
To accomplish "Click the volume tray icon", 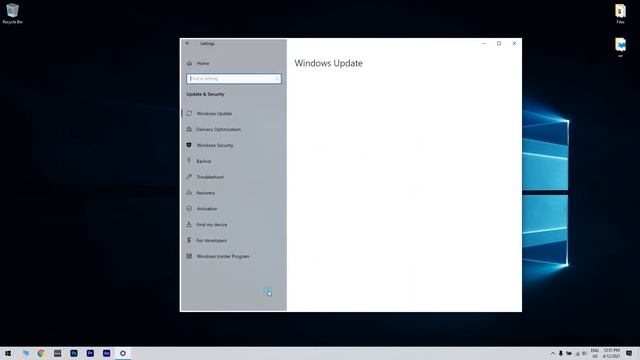I will (584, 353).
